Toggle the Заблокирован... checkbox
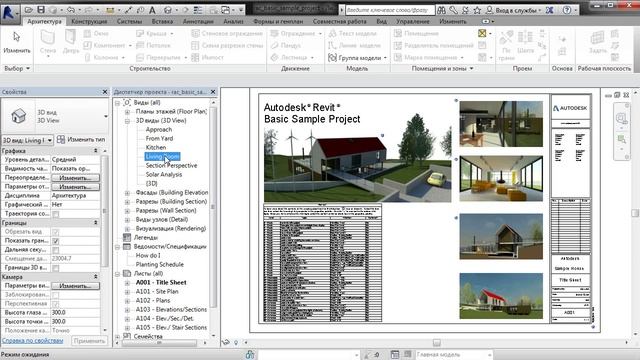This screenshot has width=640, height=360. click(x=56, y=295)
